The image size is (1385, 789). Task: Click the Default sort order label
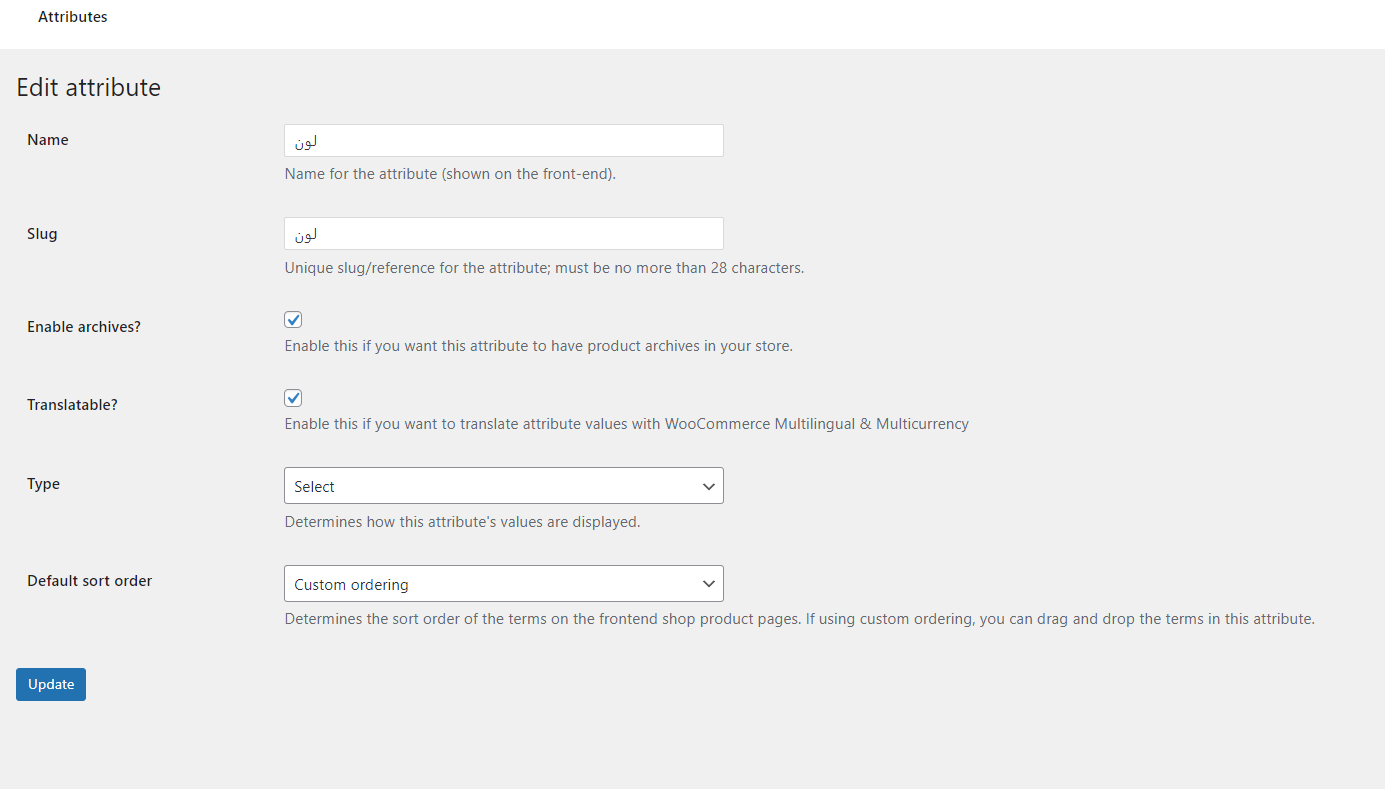coord(90,581)
